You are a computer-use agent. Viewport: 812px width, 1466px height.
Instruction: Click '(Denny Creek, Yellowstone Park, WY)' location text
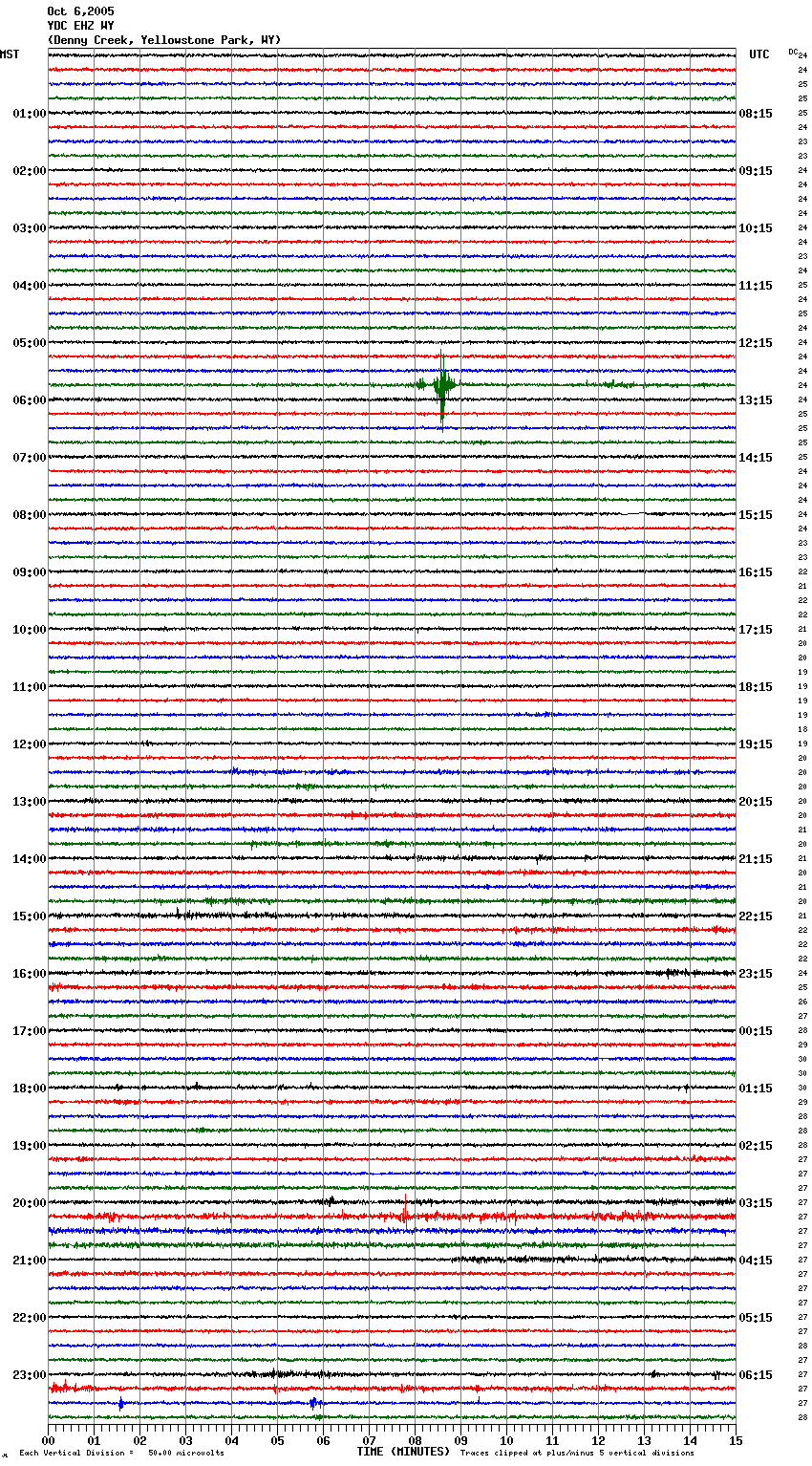[164, 40]
